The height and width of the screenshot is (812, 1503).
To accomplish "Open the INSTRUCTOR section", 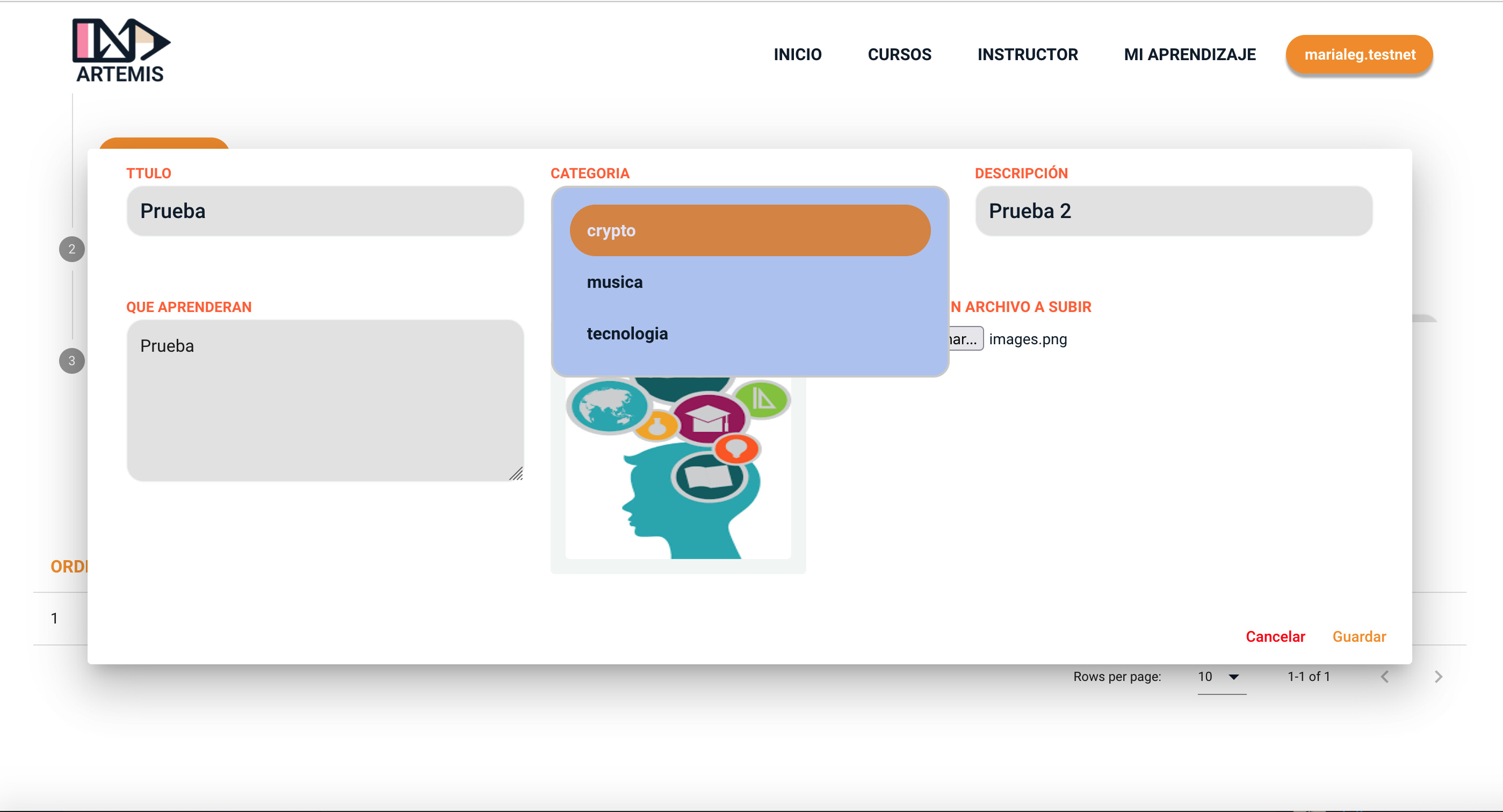I will pyautogui.click(x=1028, y=54).
